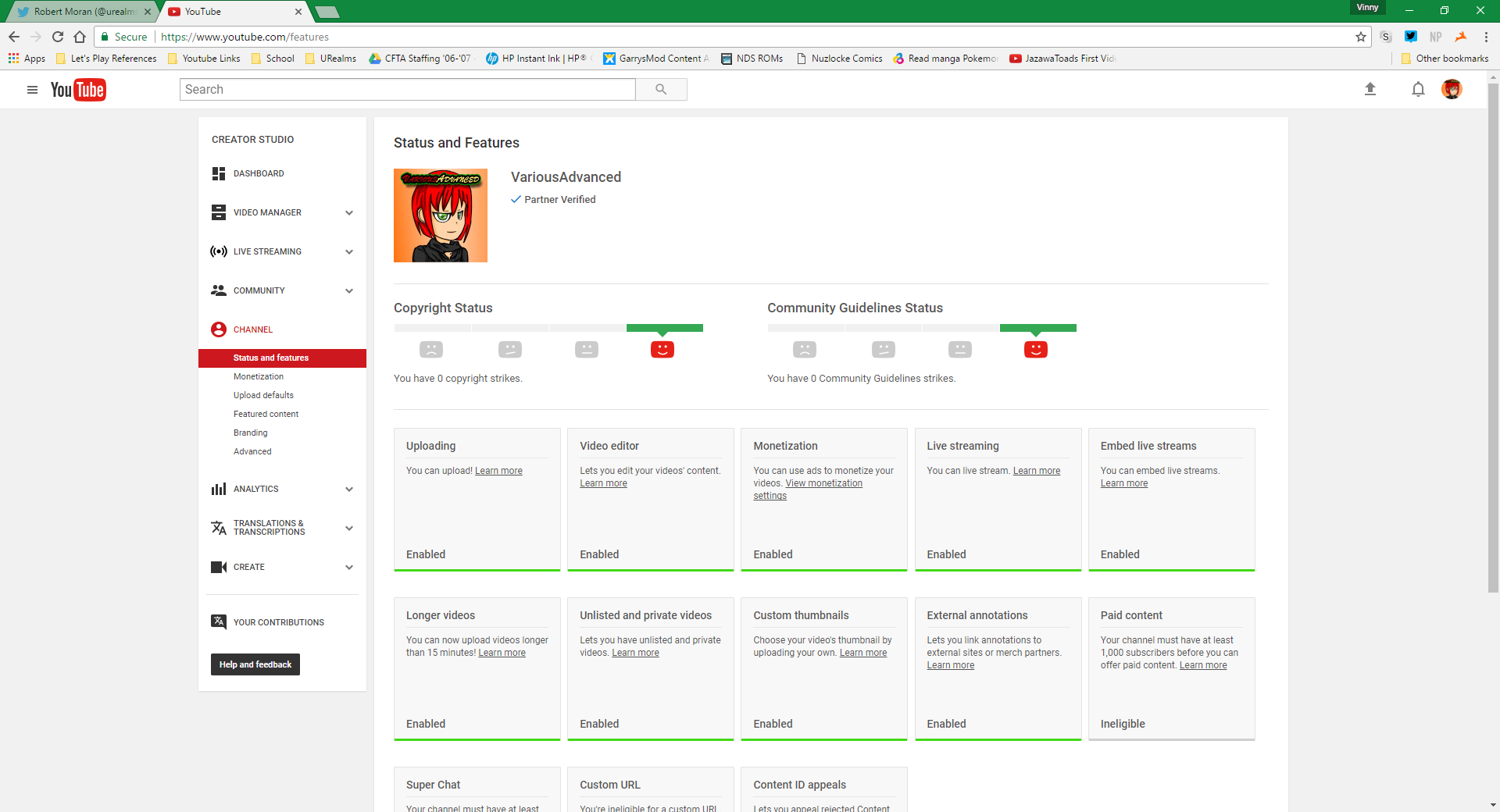Open the Chrome three-dot menu
This screenshot has width=1500, height=812.
1485,37
